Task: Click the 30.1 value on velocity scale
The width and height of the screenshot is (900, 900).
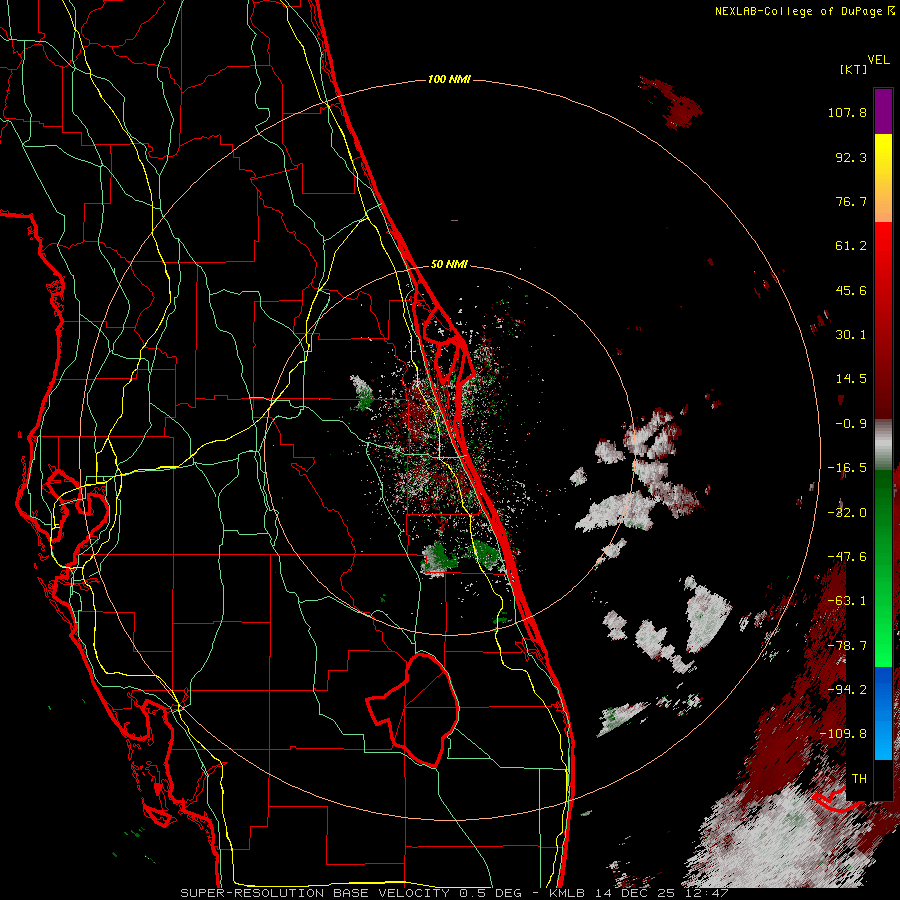Action: pos(851,335)
